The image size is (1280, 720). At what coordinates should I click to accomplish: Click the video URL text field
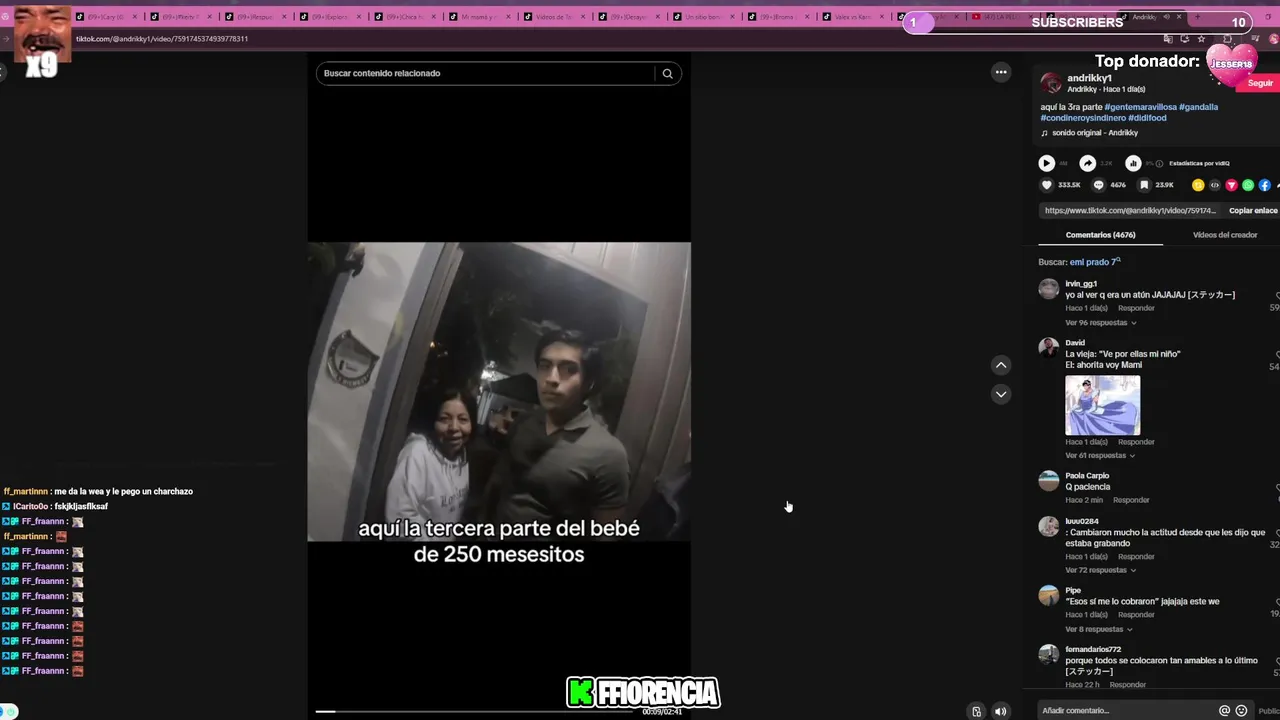(x=1130, y=211)
